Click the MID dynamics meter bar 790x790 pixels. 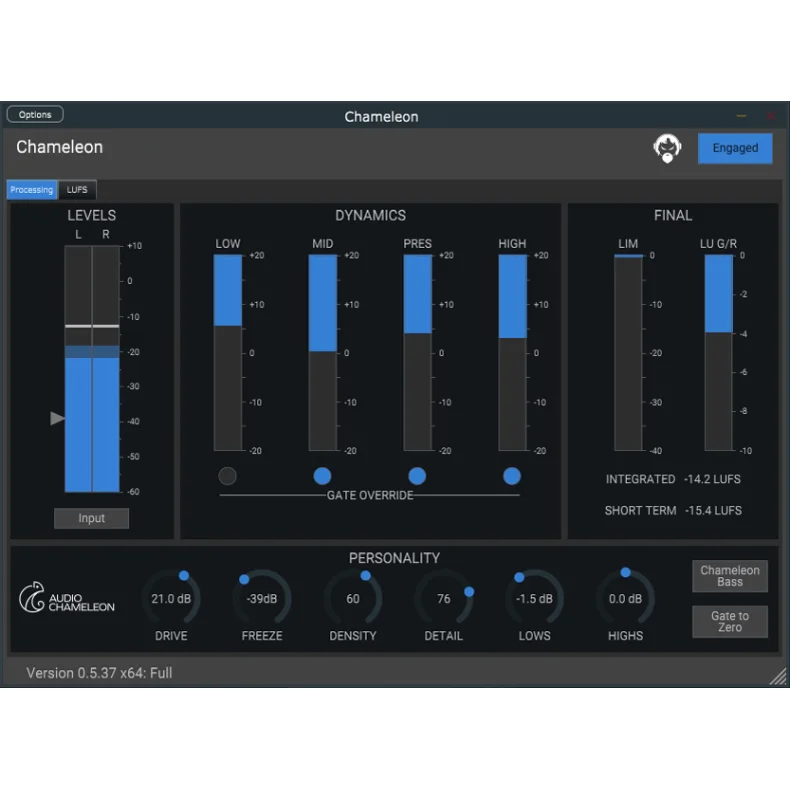pos(322,352)
